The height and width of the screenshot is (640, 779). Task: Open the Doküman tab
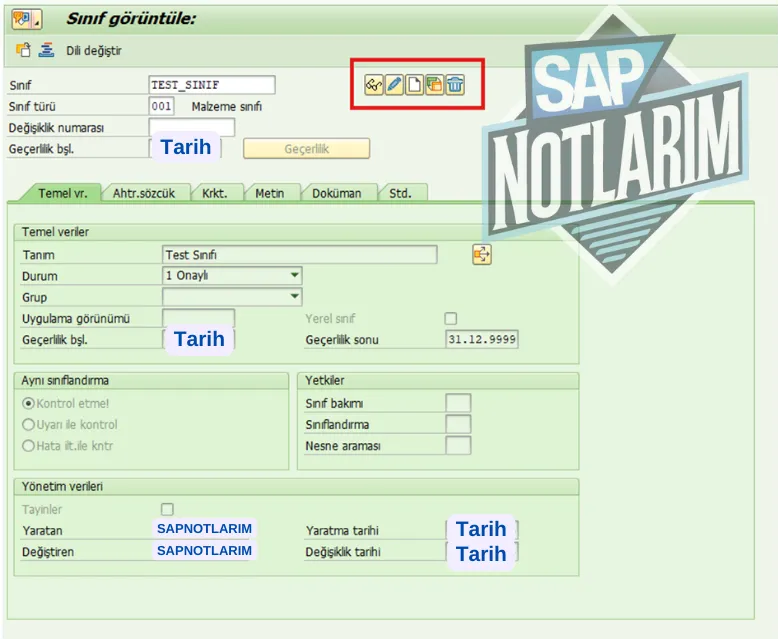tap(336, 193)
